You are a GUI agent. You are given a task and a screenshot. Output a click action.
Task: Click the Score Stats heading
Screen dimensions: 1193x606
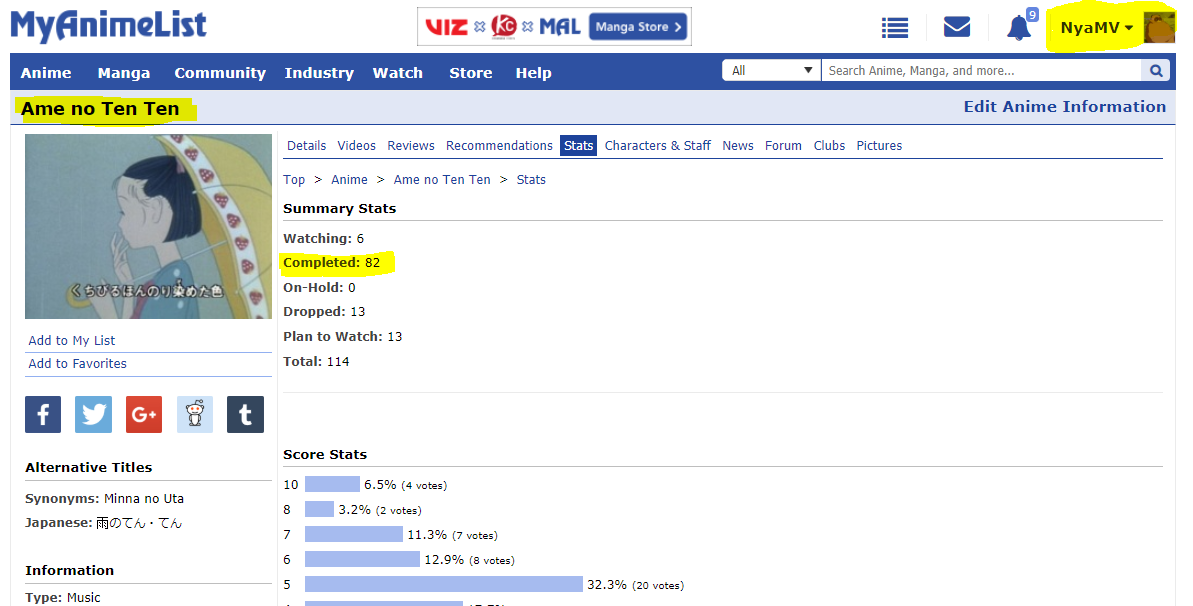click(x=325, y=454)
